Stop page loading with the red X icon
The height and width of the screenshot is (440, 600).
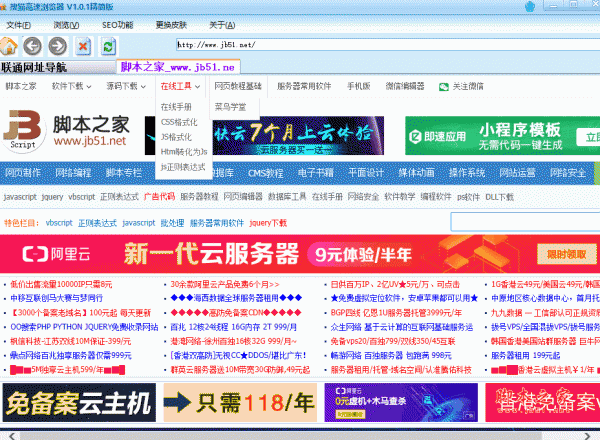point(83,47)
